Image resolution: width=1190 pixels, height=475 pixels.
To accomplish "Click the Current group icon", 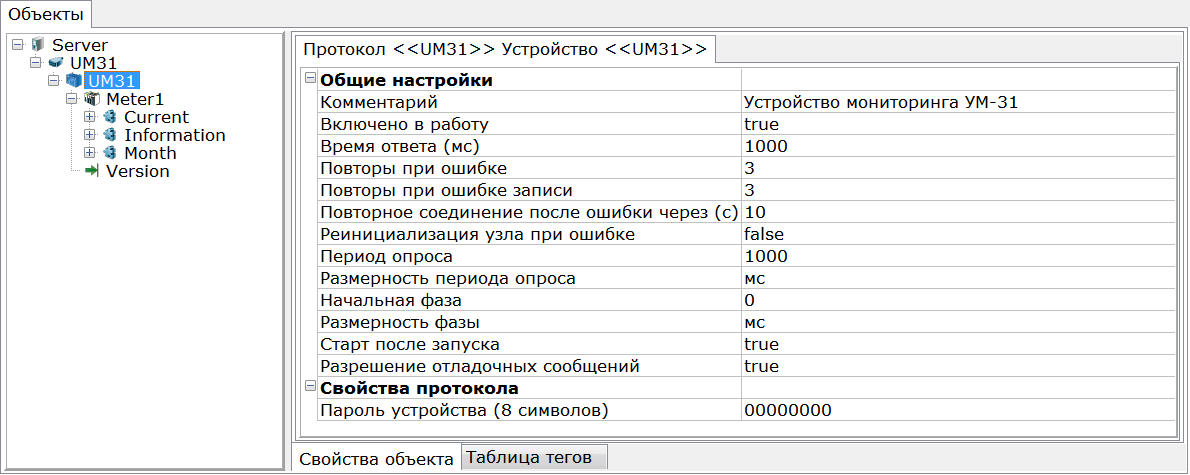I will pyautogui.click(x=110, y=117).
